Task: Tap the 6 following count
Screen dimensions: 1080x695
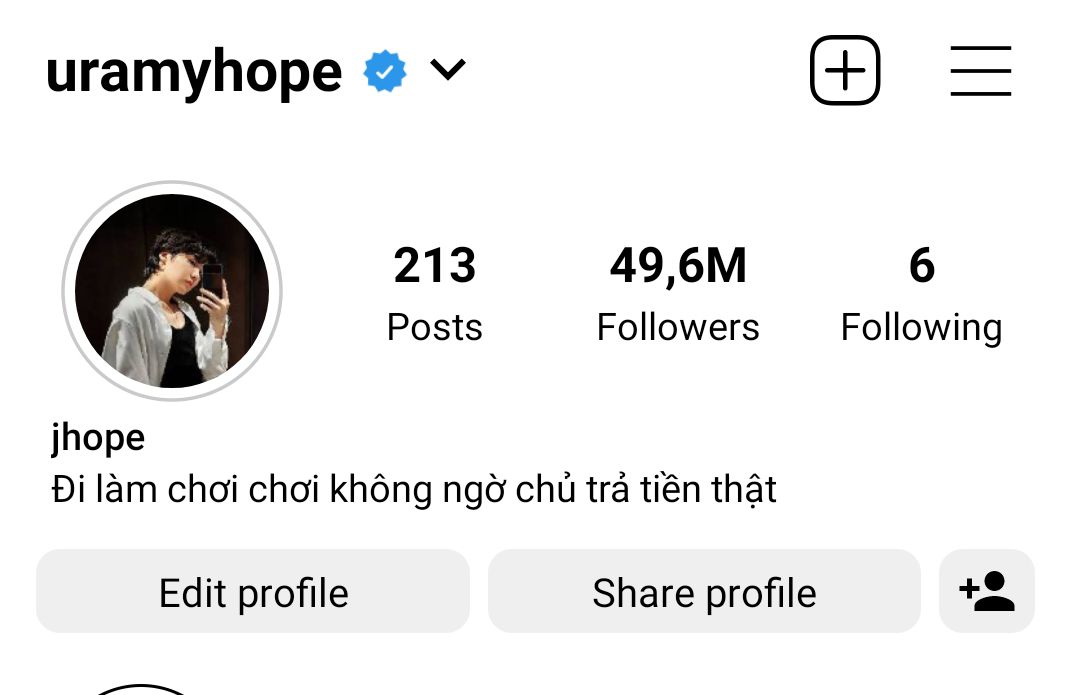Action: 922,265
